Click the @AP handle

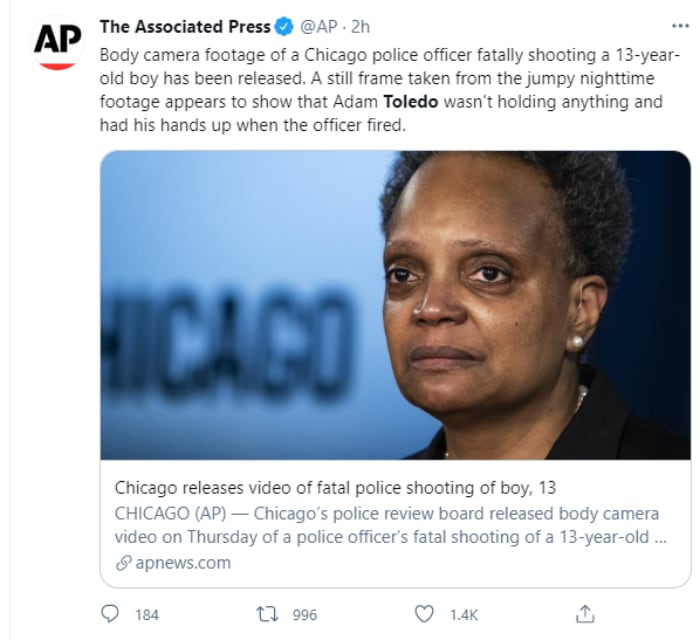[x=319, y=27]
